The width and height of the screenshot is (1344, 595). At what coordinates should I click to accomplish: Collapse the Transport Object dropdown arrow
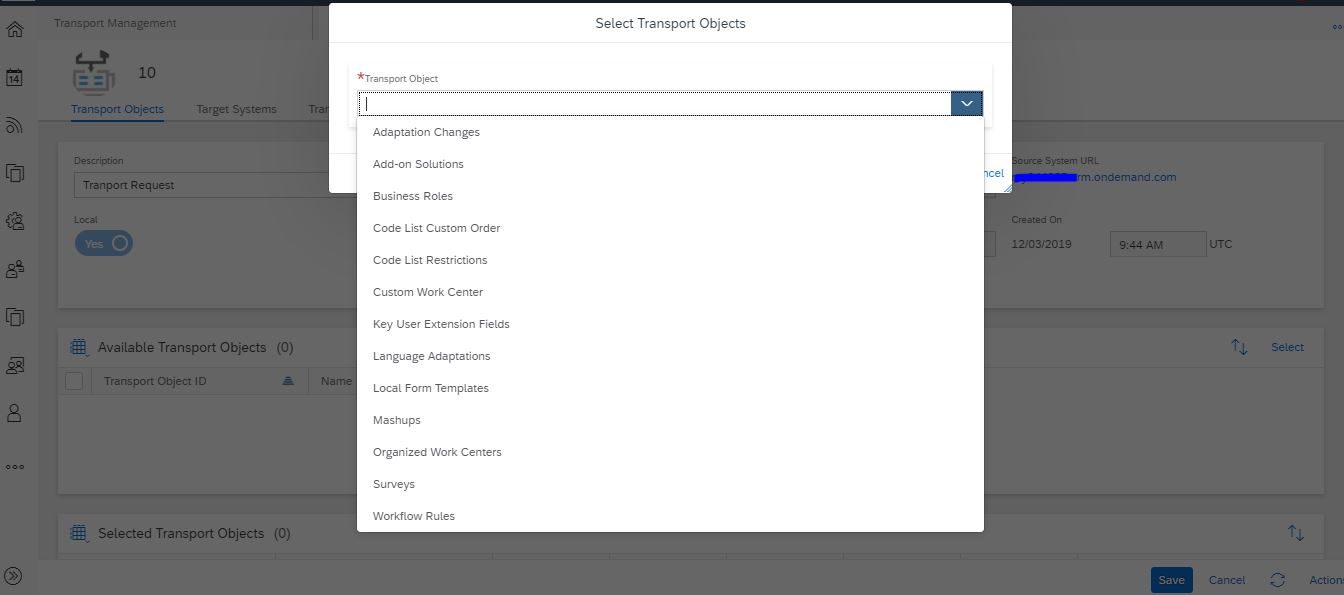pos(967,103)
